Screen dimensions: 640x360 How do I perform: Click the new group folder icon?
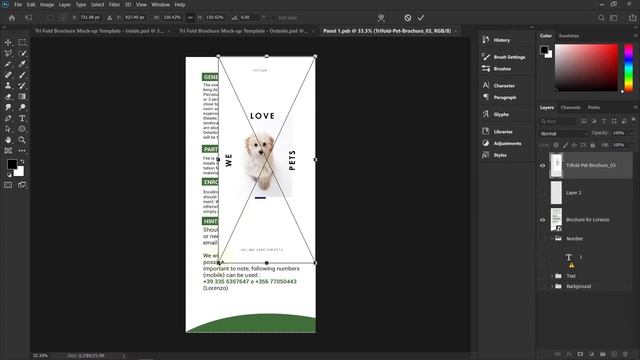coord(602,354)
